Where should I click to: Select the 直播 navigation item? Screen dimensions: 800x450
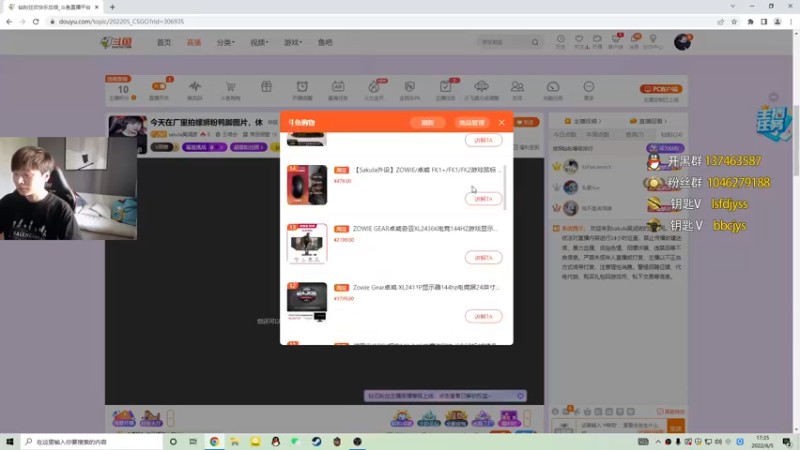(194, 42)
